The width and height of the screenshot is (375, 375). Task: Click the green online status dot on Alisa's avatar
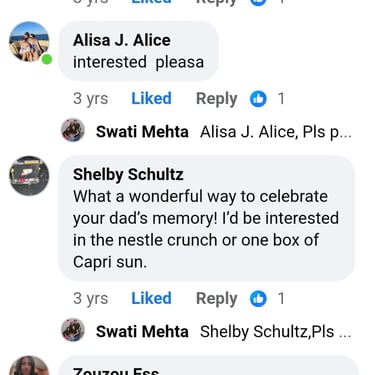point(47,60)
